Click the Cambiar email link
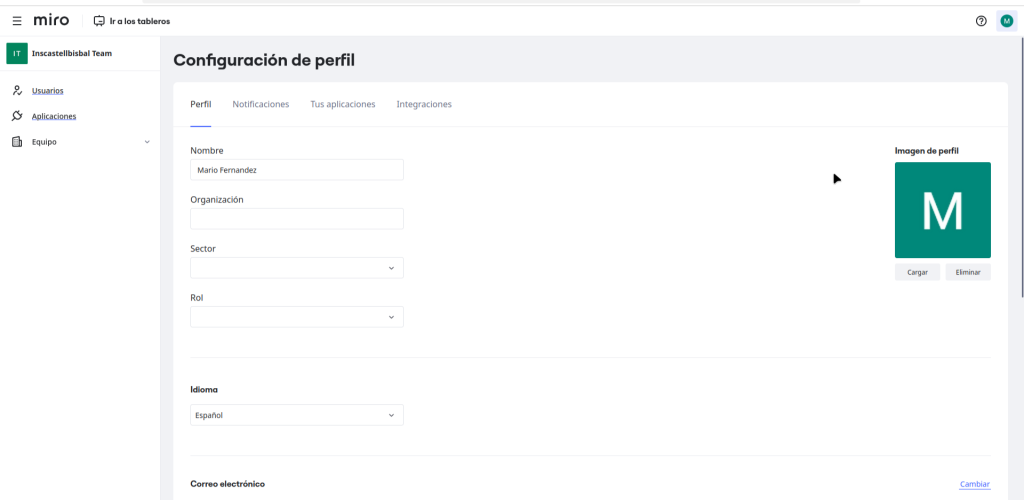Screen dimensions: 1024x500 pyautogui.click(x=974, y=484)
